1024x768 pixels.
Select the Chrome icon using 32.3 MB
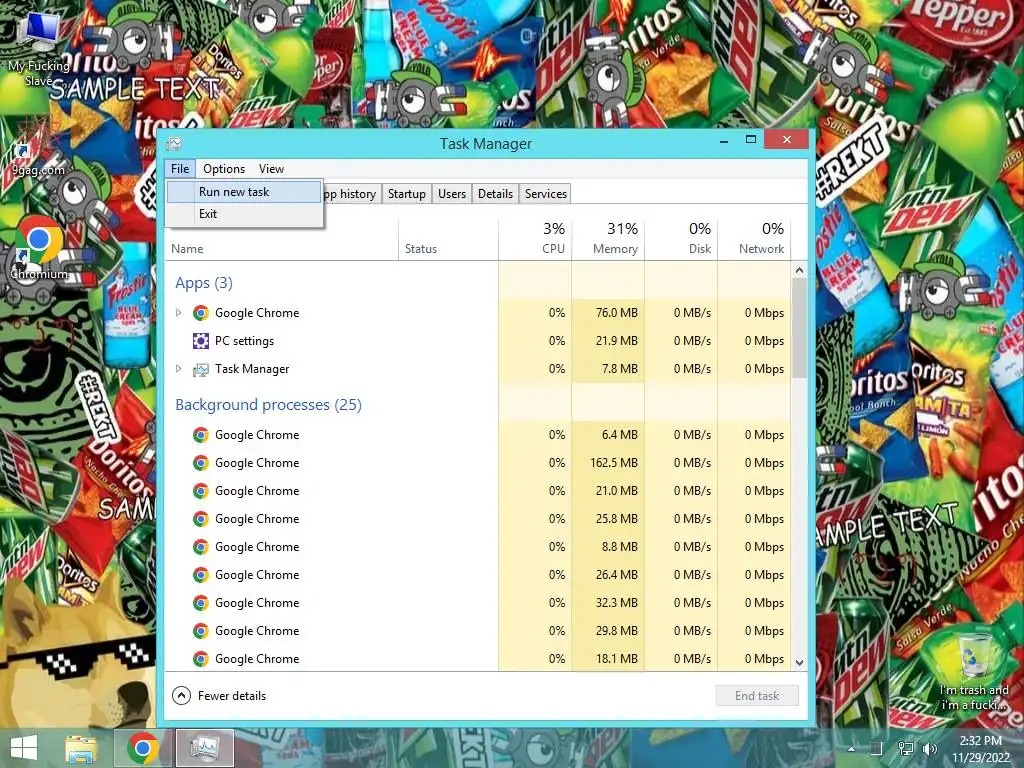click(200, 603)
